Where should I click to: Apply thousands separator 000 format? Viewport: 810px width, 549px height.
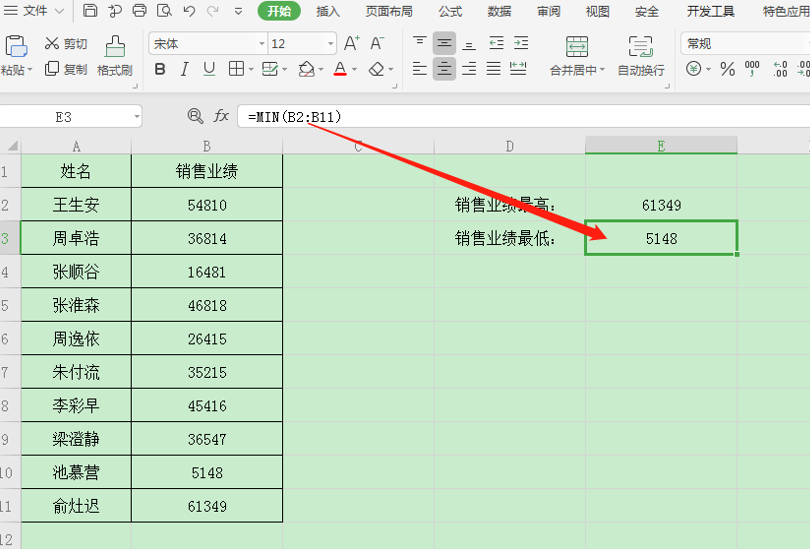pos(752,69)
